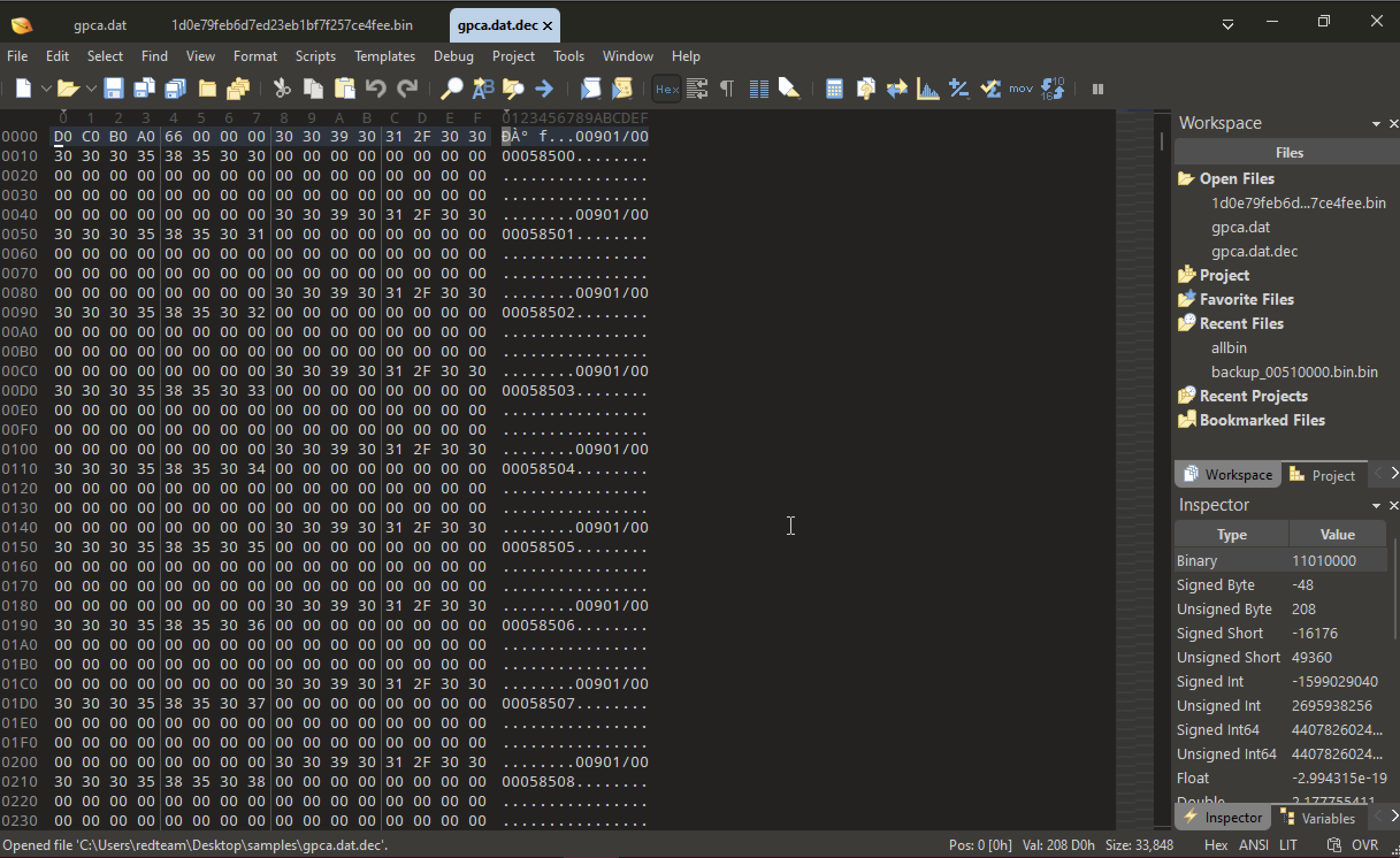Expand the Recent Projects tree item

[x=1253, y=396]
